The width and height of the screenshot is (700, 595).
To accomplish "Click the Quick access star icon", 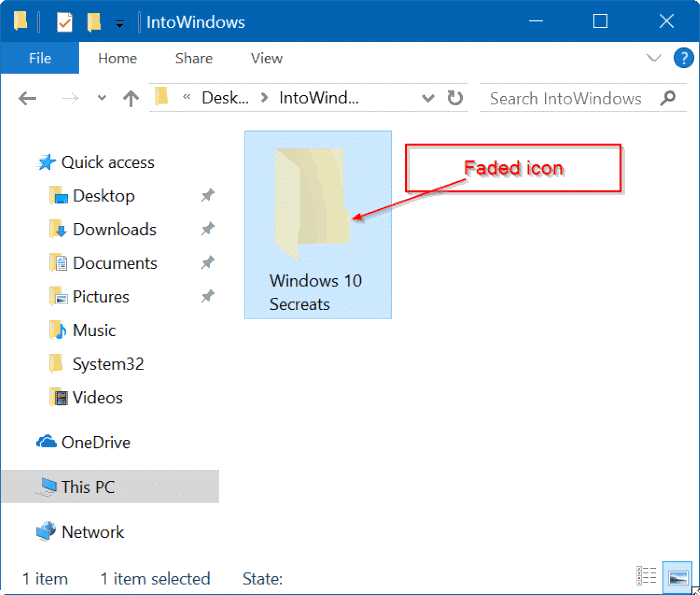I will (x=46, y=162).
